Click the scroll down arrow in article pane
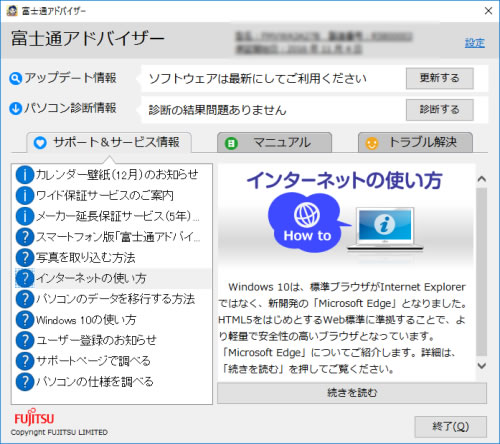 pyautogui.click(x=481, y=366)
